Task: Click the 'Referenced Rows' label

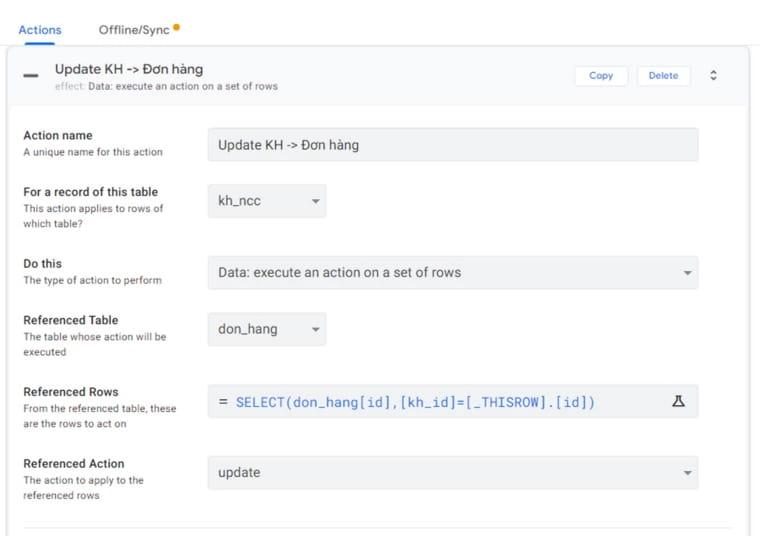Action: tap(71, 392)
